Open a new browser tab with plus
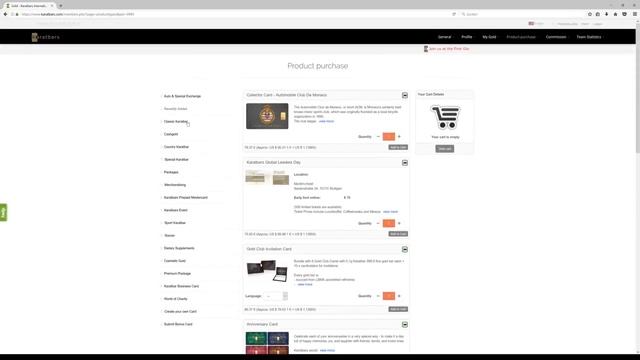This screenshot has width=640, height=360. coord(61,6)
